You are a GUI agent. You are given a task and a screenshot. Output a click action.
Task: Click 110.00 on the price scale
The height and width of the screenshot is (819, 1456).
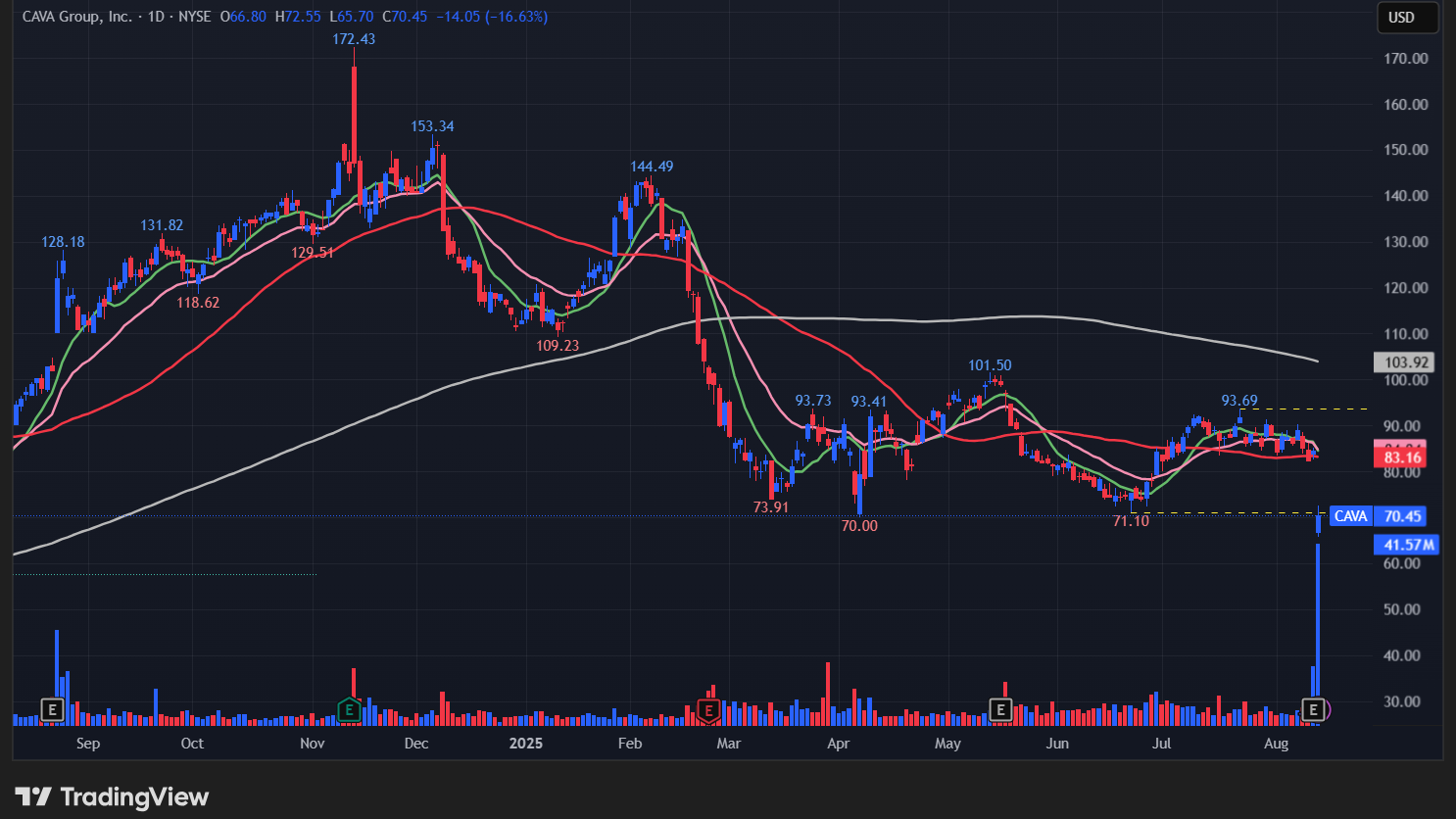[1406, 334]
